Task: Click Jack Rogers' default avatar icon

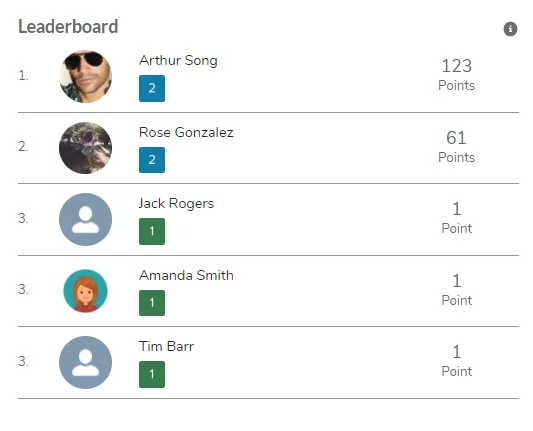Action: pos(85,220)
